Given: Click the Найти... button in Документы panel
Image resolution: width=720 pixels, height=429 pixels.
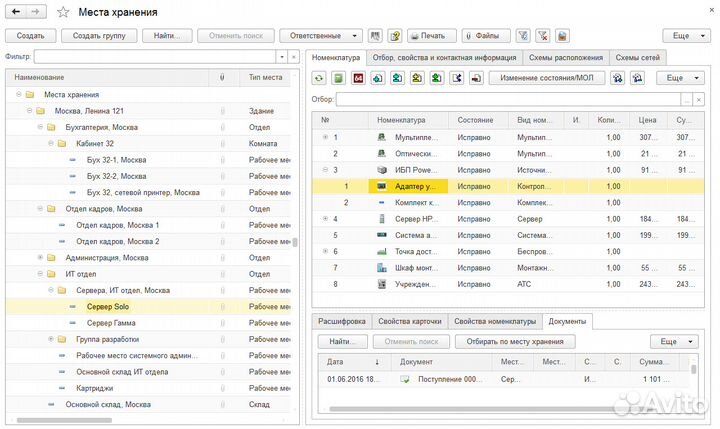Looking at the screenshot, I should click(x=343, y=341).
